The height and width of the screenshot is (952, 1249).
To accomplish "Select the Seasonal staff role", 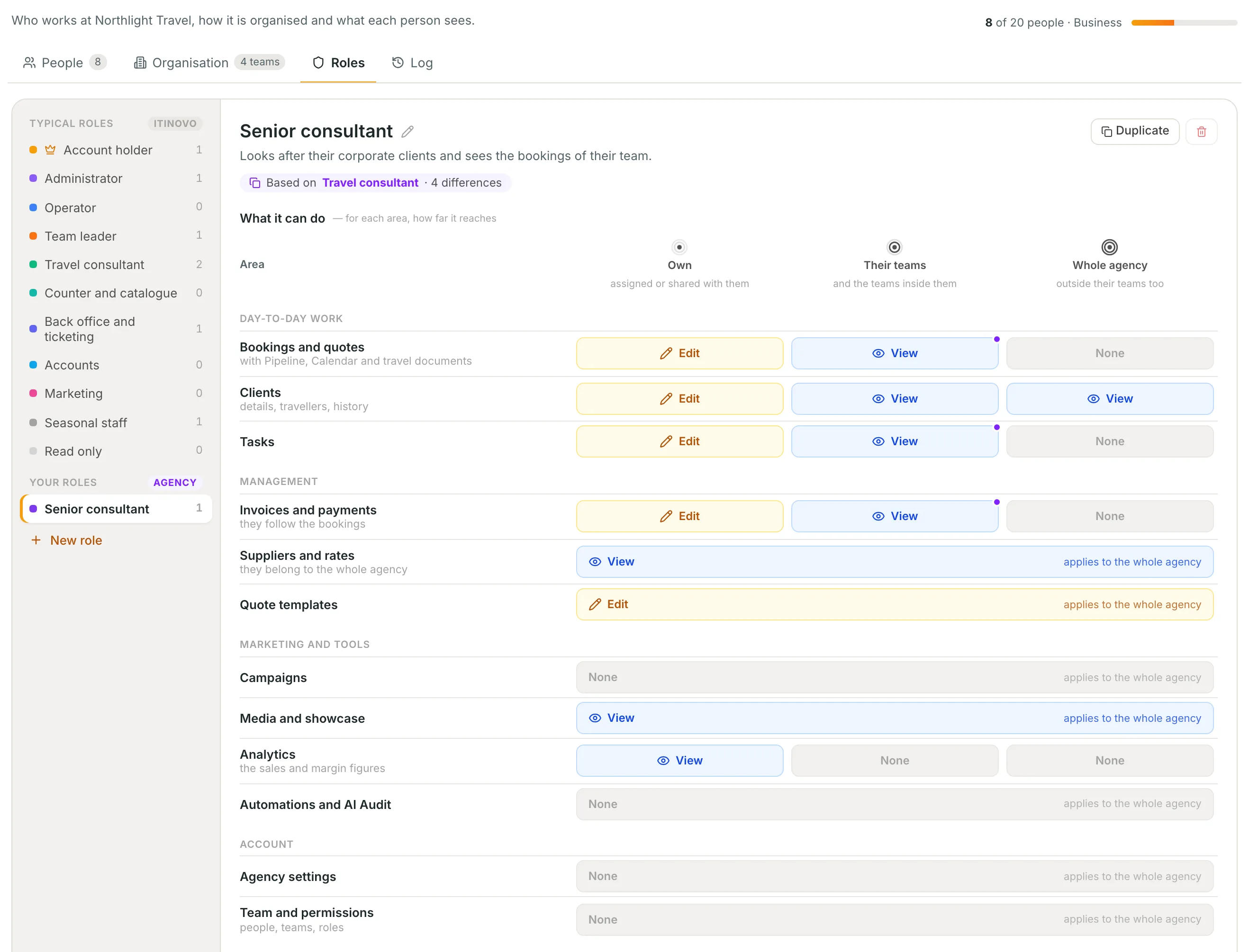I will point(116,422).
